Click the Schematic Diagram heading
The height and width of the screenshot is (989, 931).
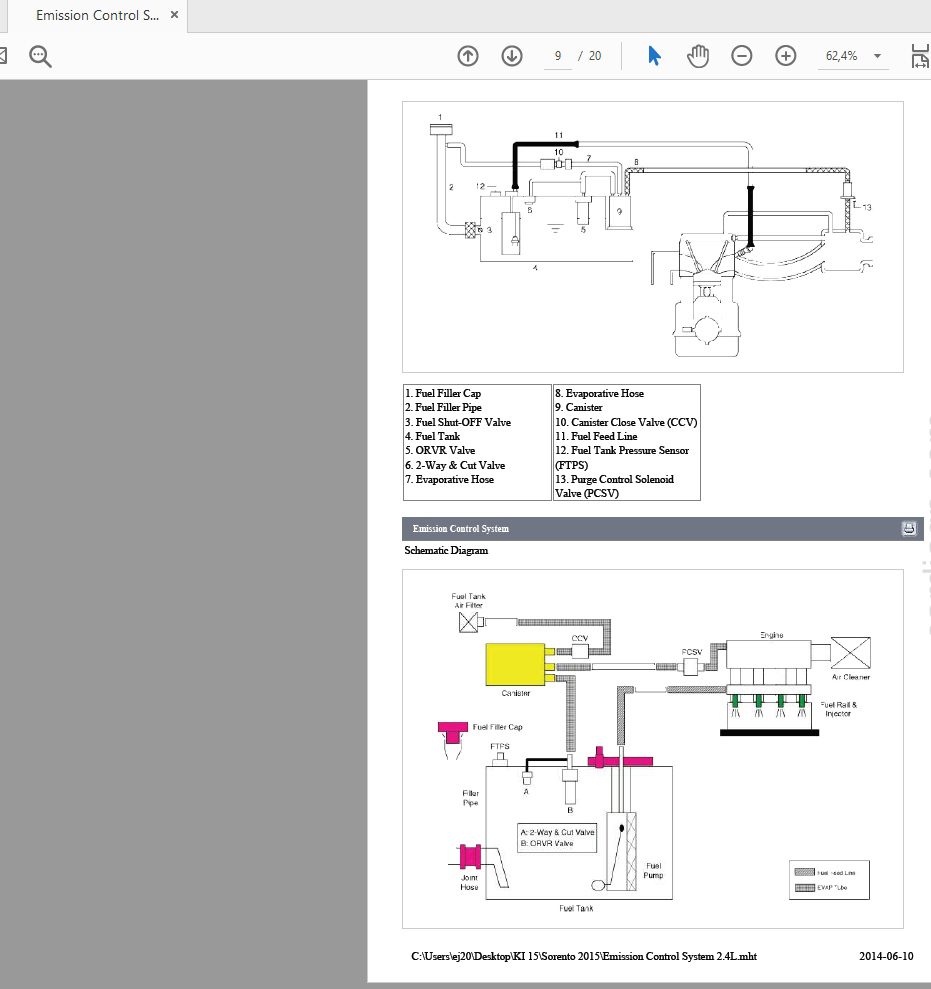coord(446,551)
